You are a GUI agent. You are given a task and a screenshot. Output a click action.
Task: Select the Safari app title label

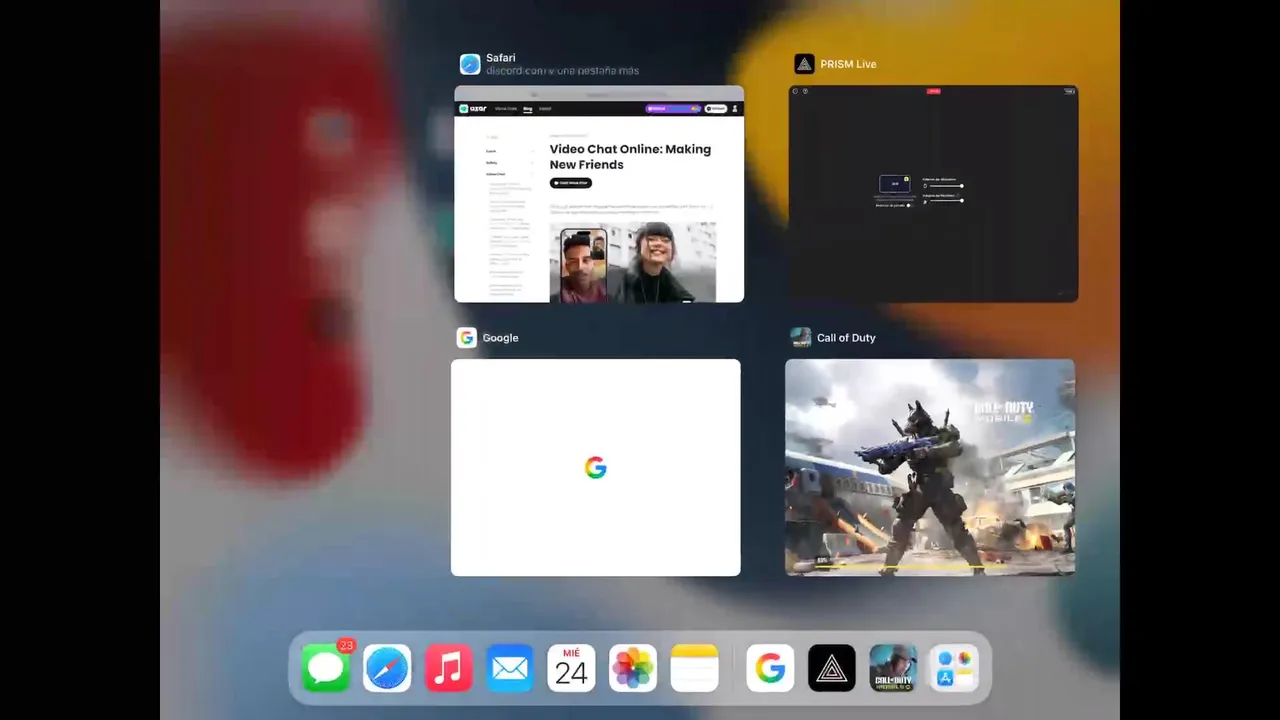[501, 58]
